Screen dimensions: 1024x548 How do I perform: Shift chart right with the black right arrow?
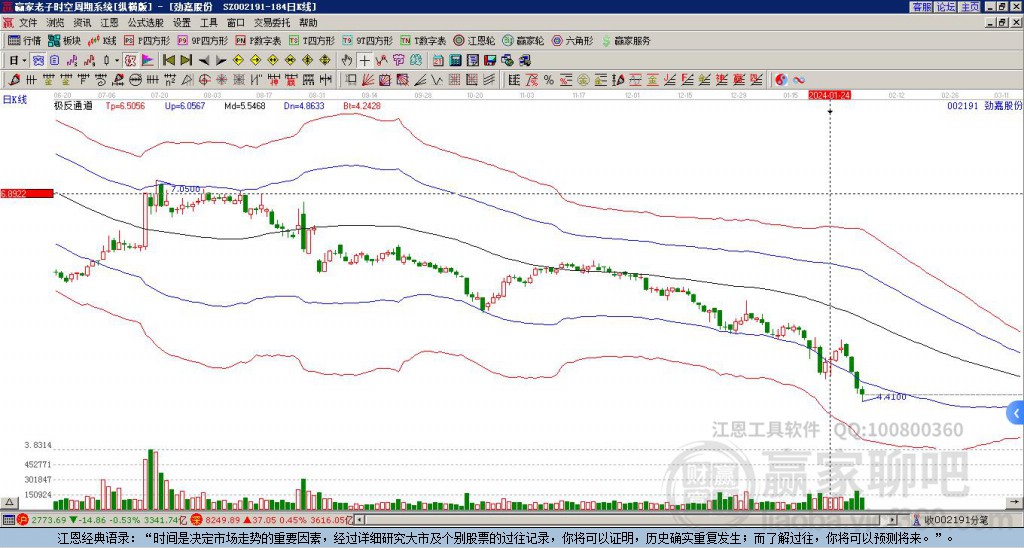coord(221,61)
